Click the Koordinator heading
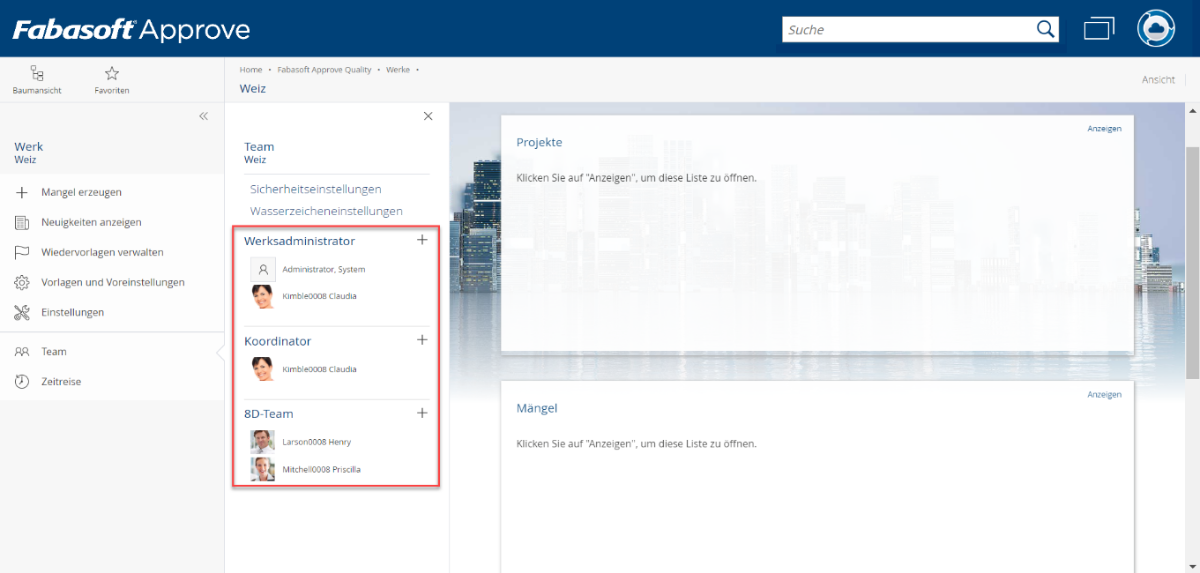 278,341
